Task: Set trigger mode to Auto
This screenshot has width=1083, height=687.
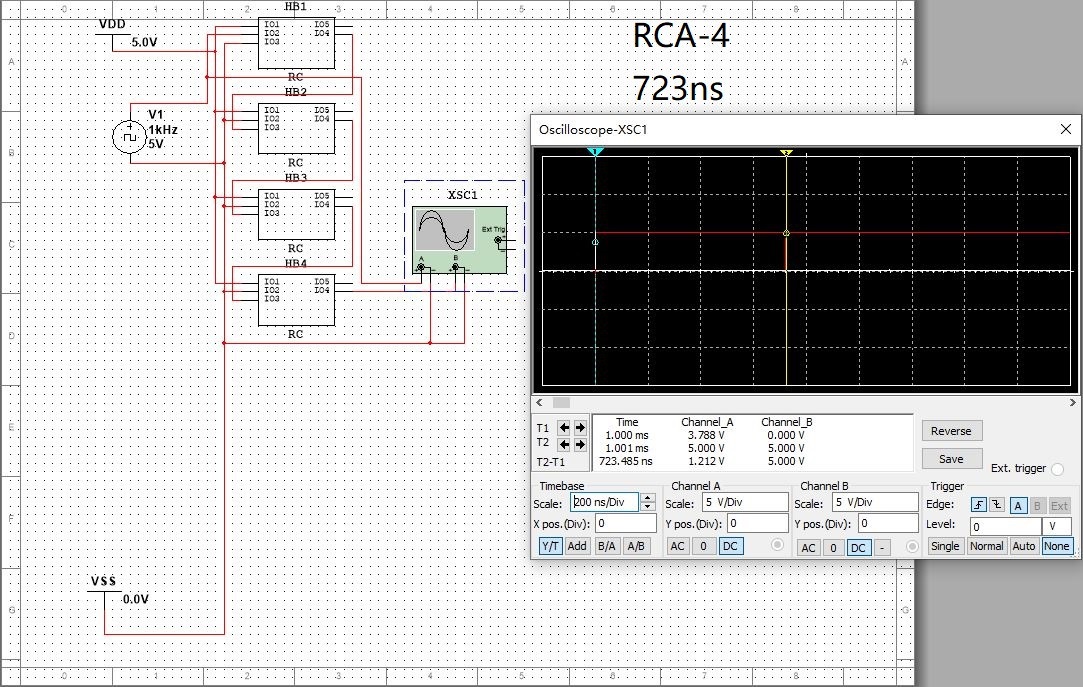Action: click(x=1024, y=546)
